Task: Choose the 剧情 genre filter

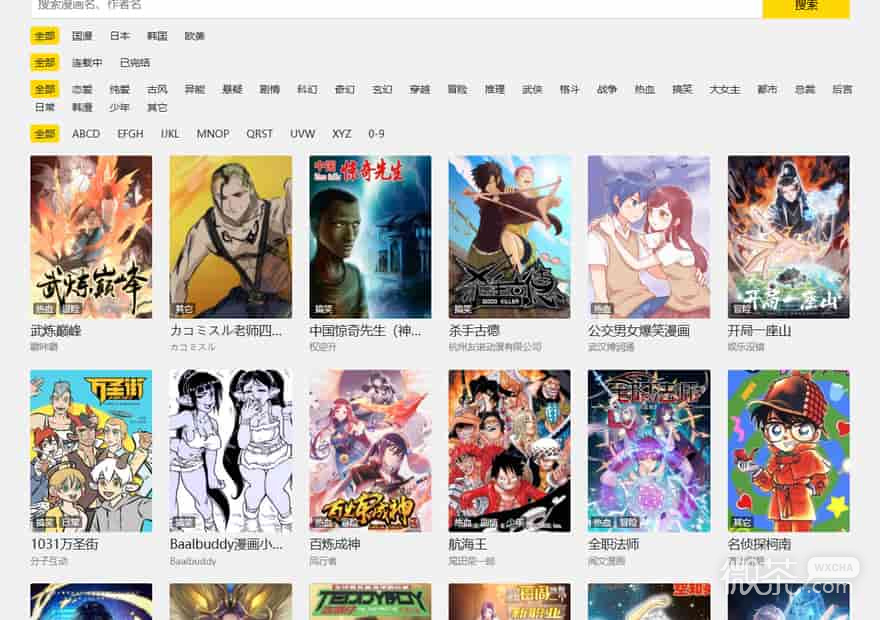Action: click(x=269, y=89)
